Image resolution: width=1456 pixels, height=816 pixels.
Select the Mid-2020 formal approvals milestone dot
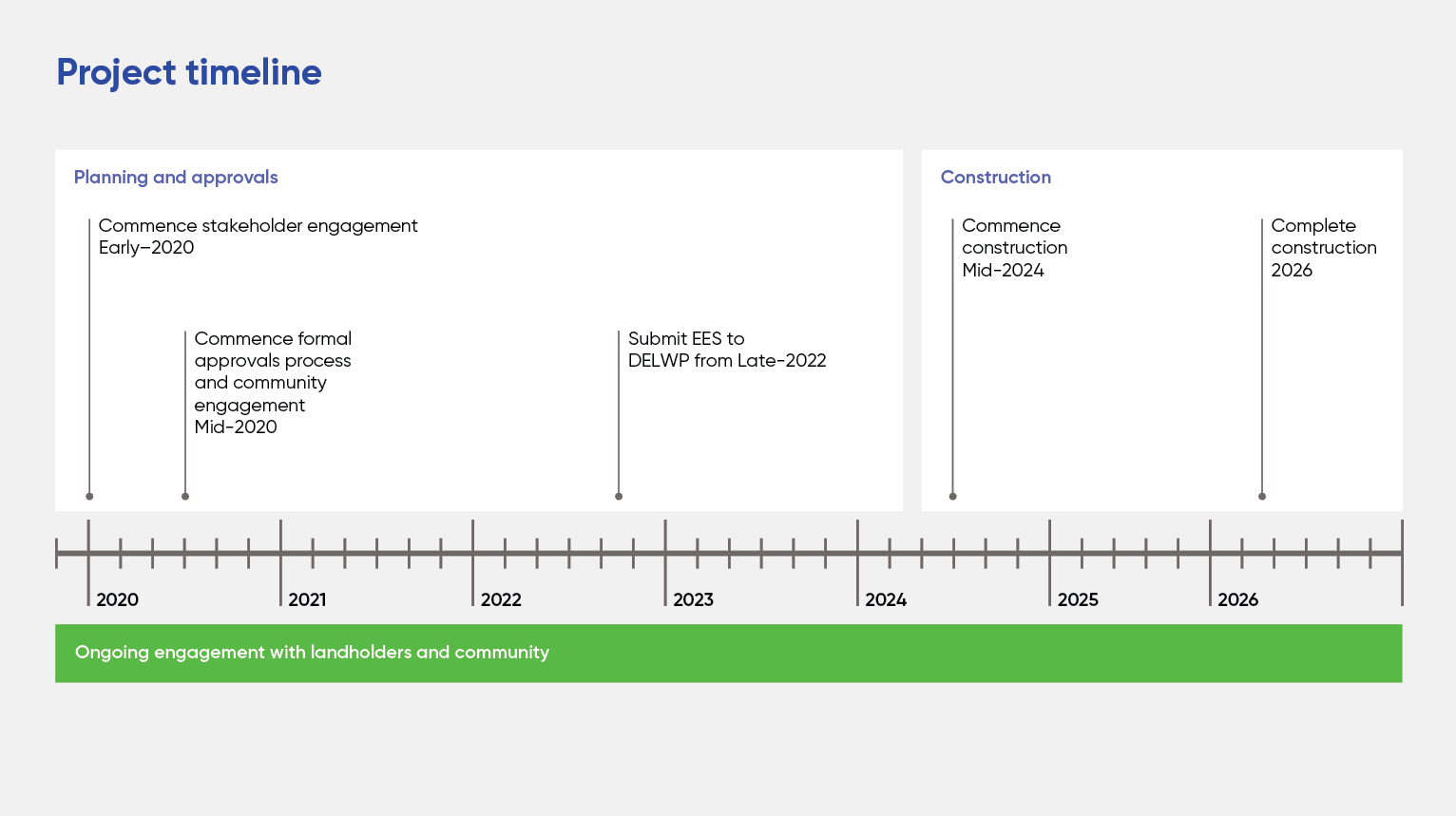pyautogui.click(x=185, y=496)
